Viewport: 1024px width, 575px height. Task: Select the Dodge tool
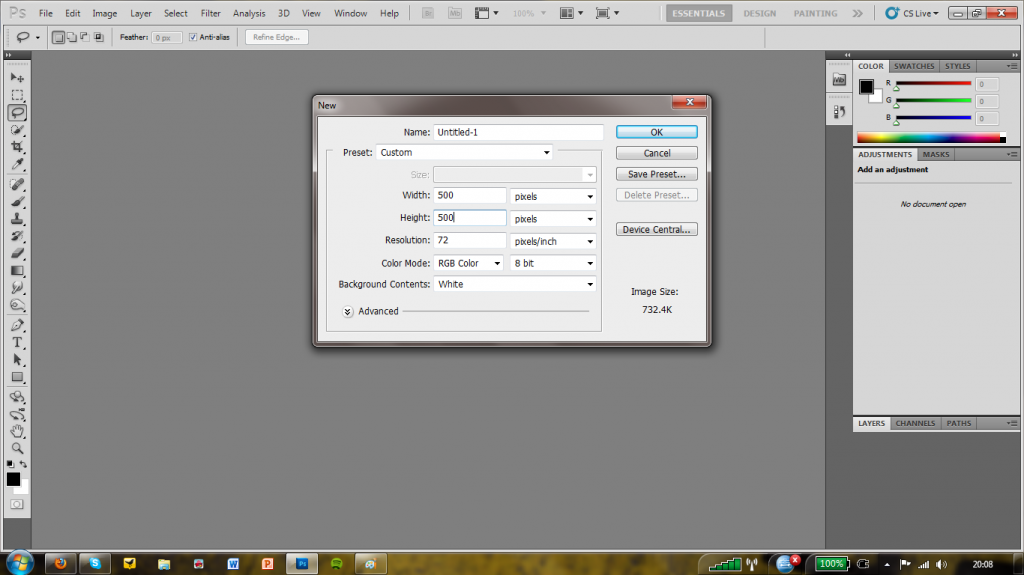pos(17,304)
